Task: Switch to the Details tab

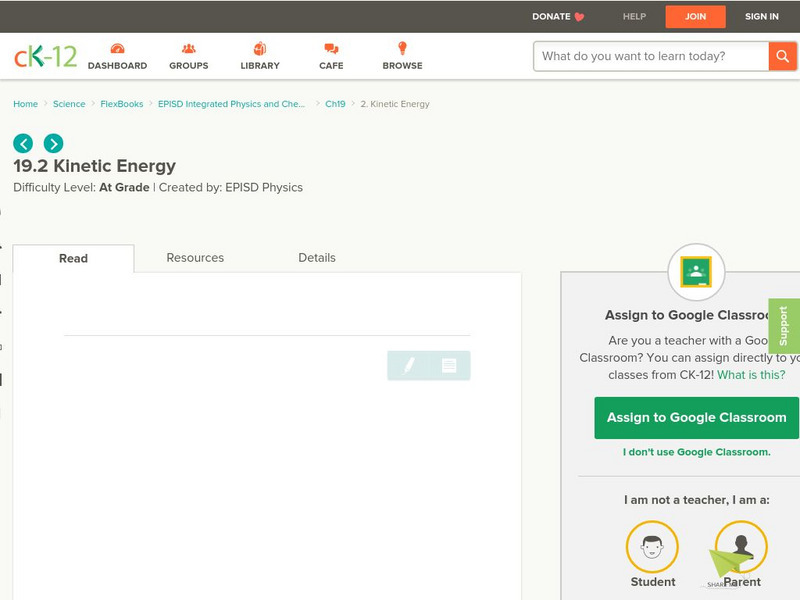Action: tap(317, 258)
